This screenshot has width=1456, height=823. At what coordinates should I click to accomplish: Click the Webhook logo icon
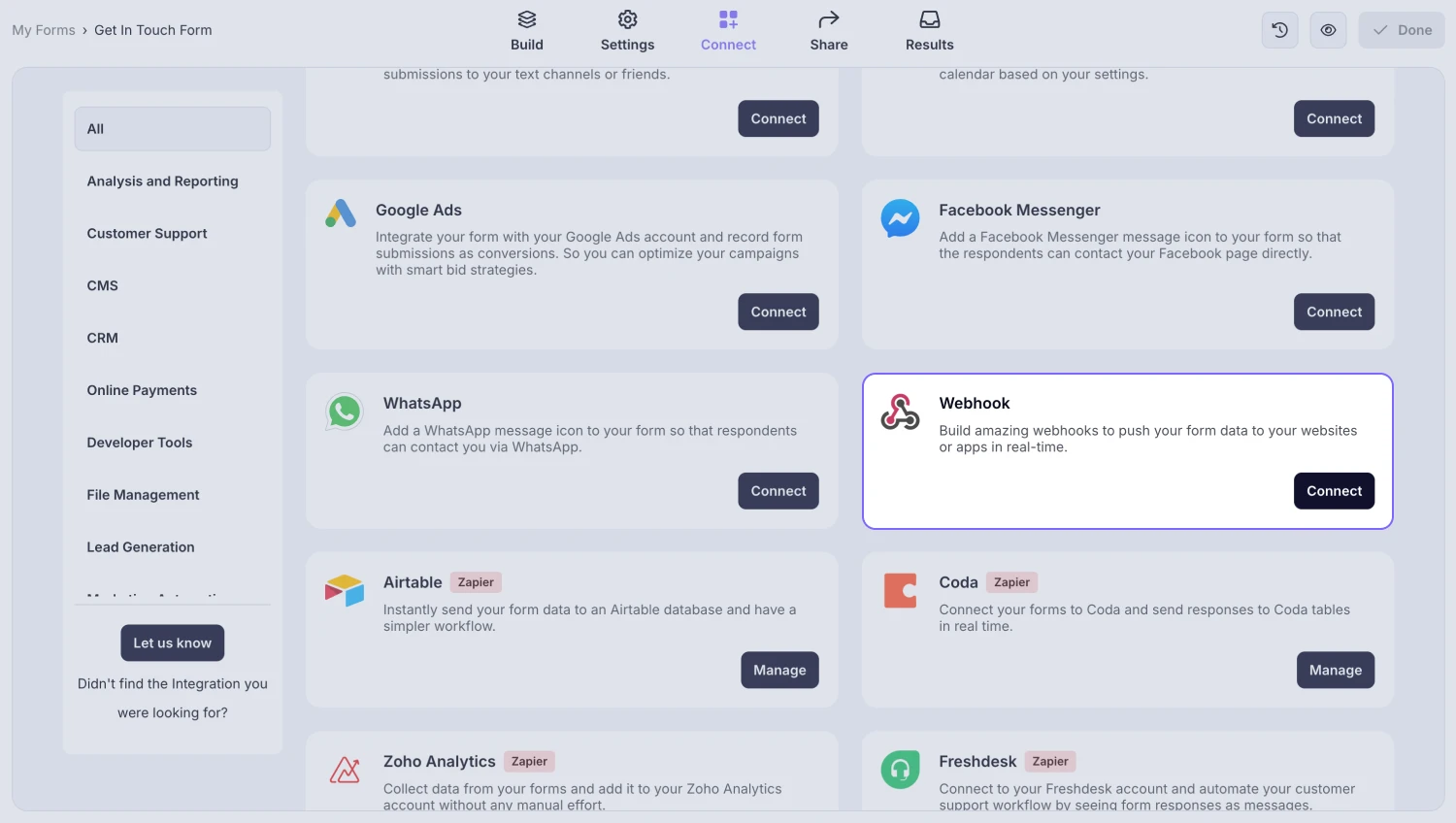point(900,411)
